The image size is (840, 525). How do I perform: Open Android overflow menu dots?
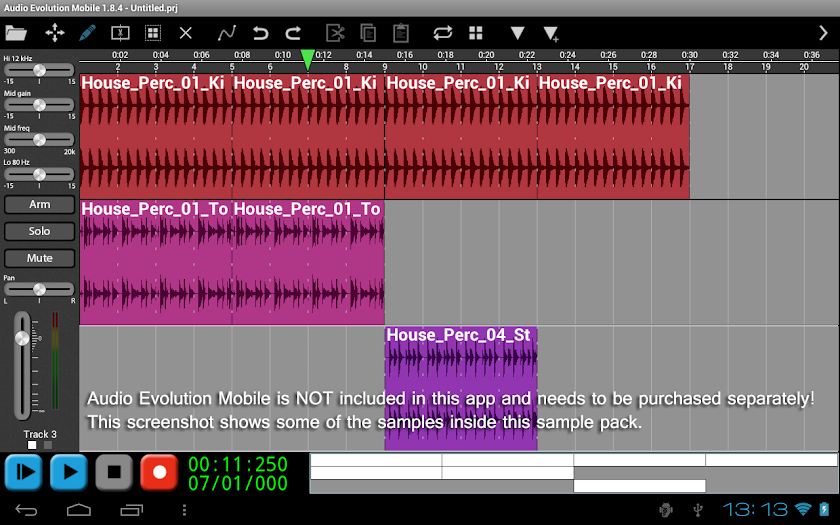coord(184,510)
